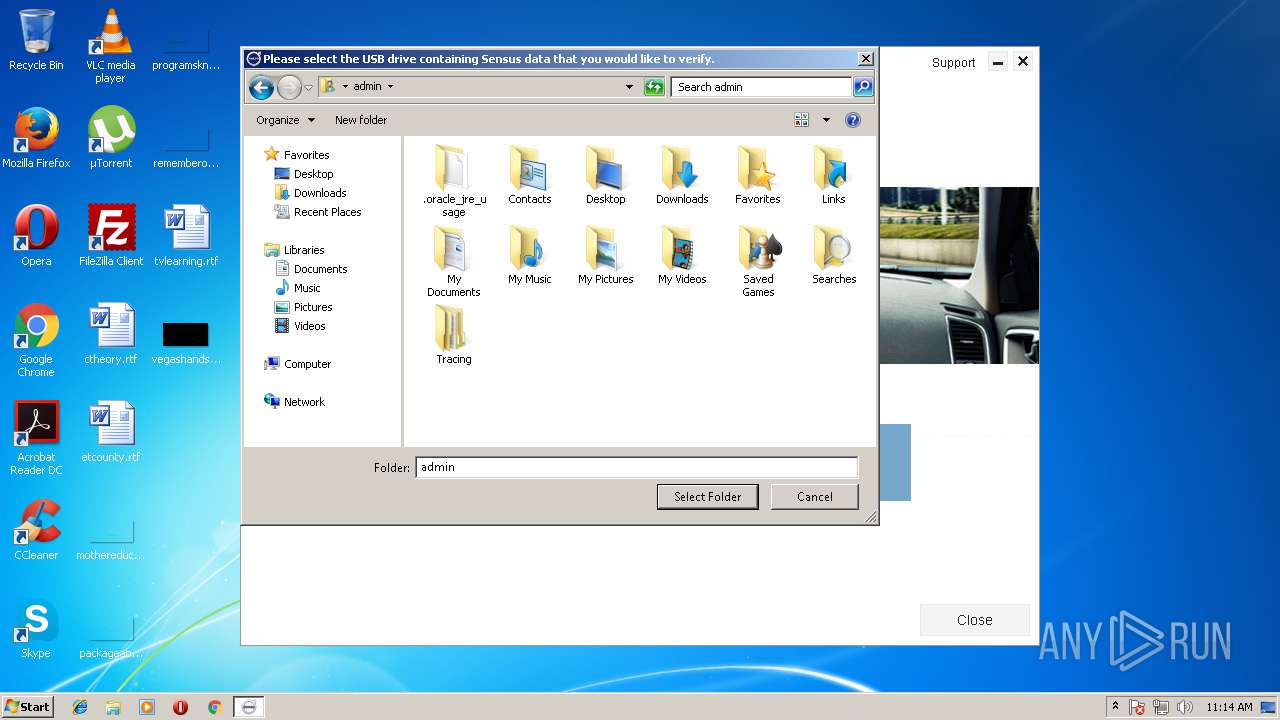Select the Saved Games folder
Viewport: 1280px width, 720px height.
[758, 261]
